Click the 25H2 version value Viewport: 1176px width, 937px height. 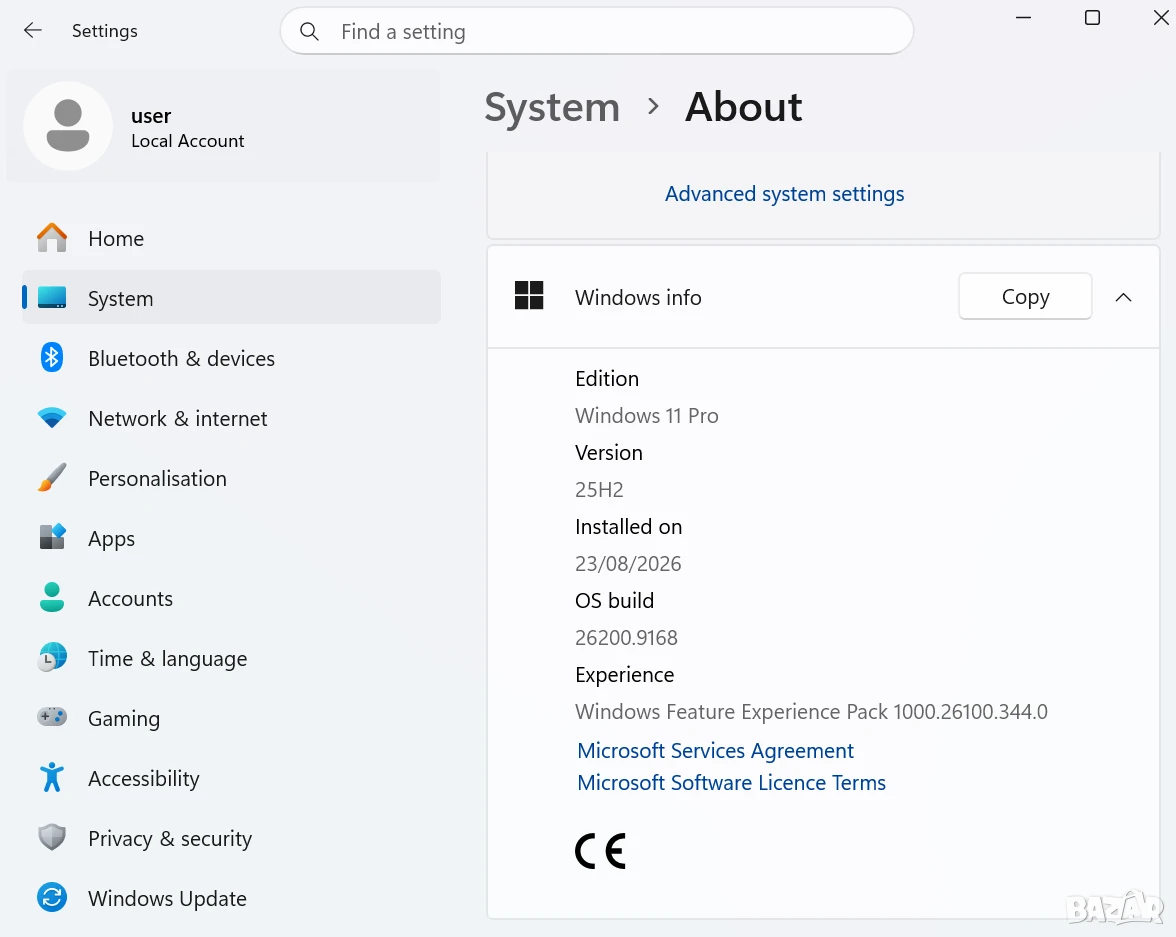point(599,490)
